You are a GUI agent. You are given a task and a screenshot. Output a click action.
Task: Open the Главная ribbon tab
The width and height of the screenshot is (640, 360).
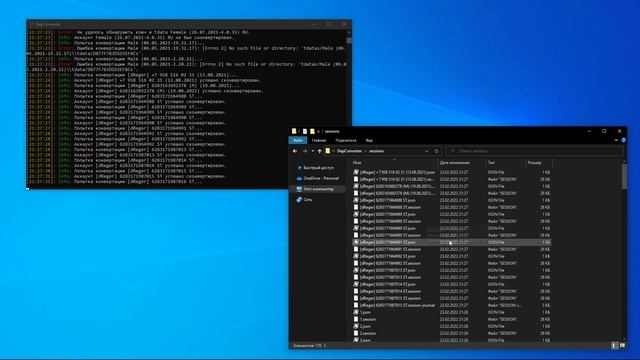[319, 140]
